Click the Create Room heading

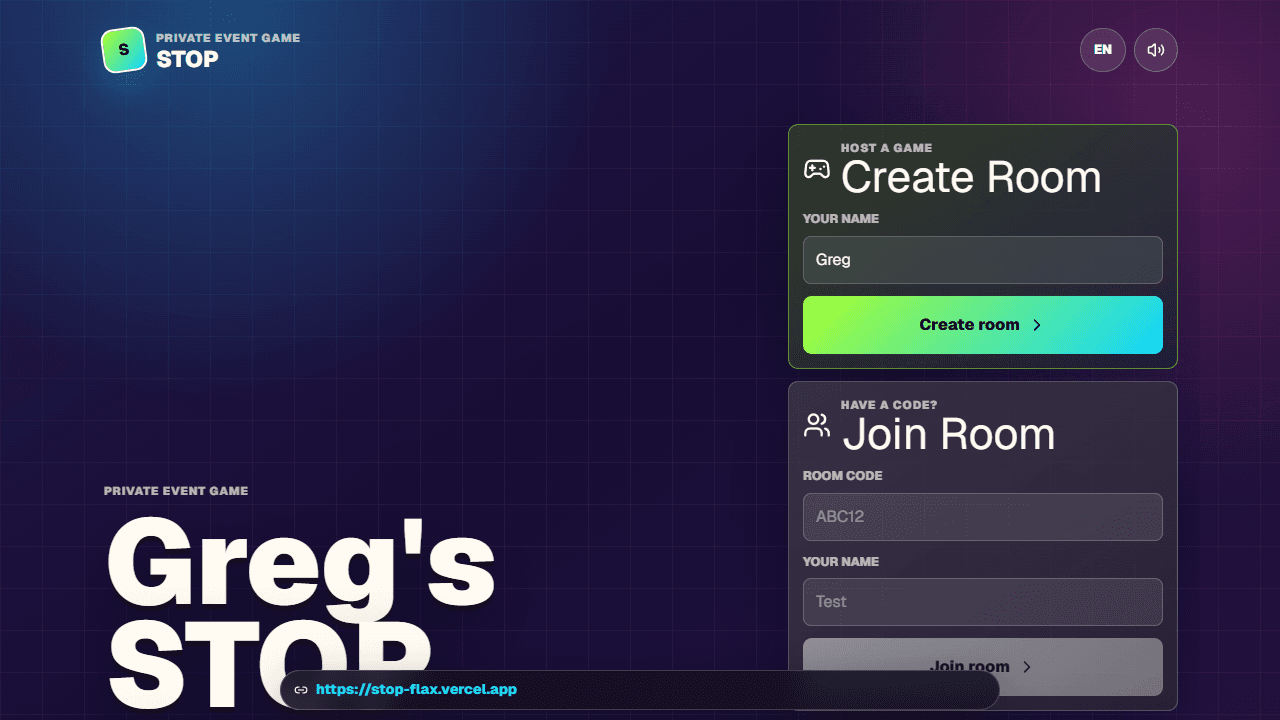pyautogui.click(x=971, y=177)
